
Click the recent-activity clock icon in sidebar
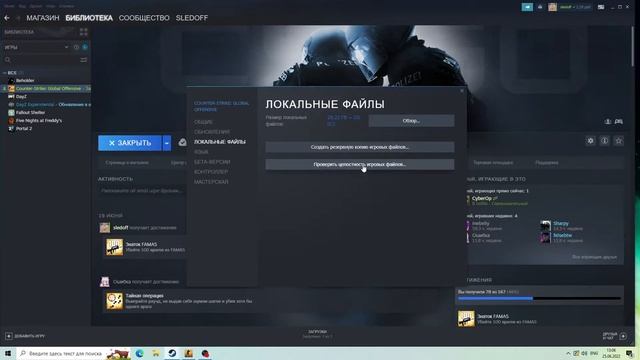pyautogui.click(x=76, y=47)
